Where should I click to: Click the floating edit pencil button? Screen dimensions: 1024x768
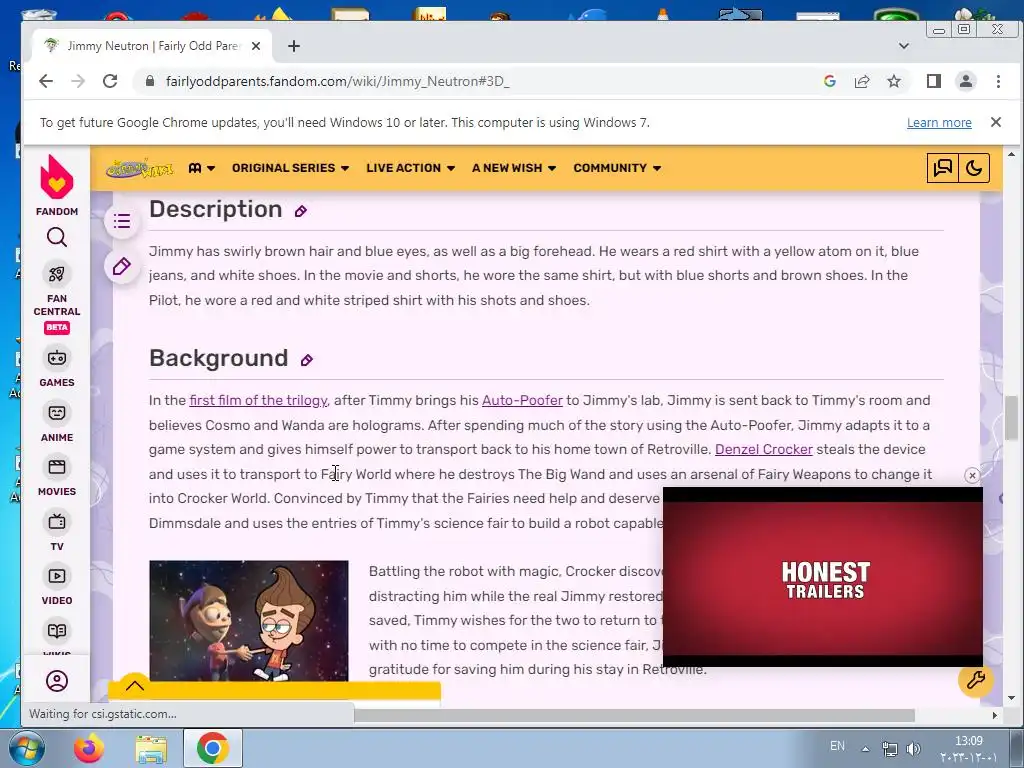tap(121, 266)
